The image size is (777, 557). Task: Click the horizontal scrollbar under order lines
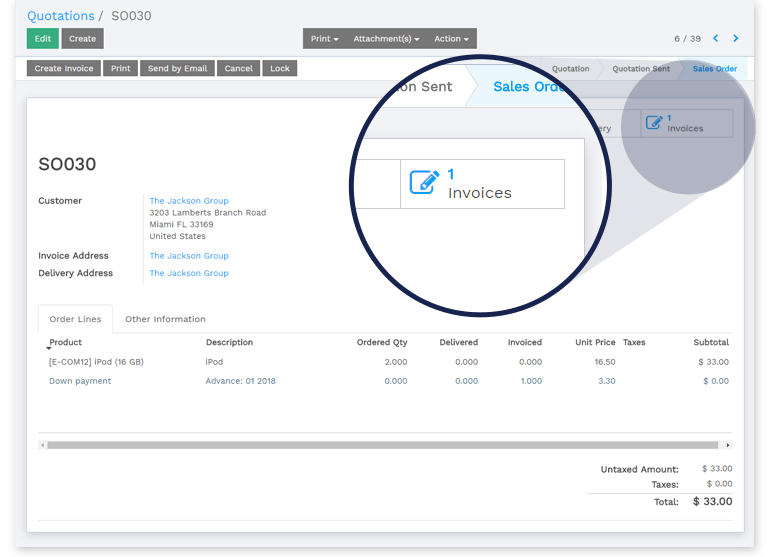[382, 445]
